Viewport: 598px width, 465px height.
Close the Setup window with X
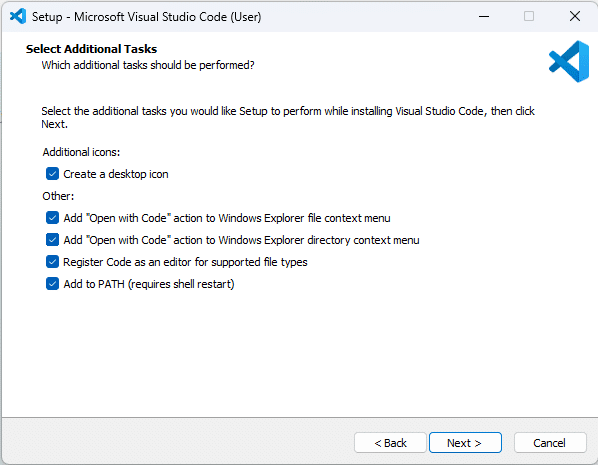(575, 16)
